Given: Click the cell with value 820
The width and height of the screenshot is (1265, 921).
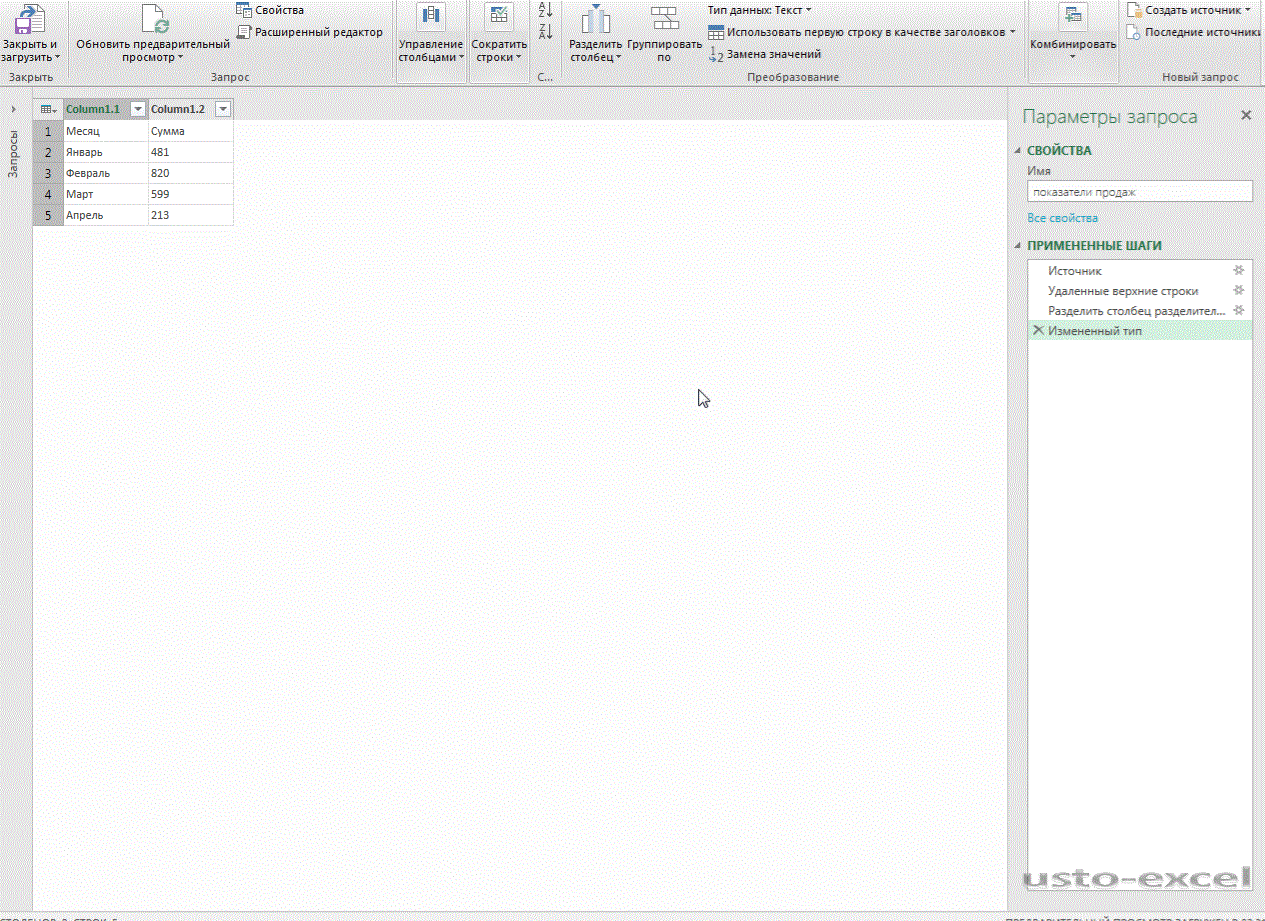Looking at the screenshot, I should pyautogui.click(x=190, y=173).
